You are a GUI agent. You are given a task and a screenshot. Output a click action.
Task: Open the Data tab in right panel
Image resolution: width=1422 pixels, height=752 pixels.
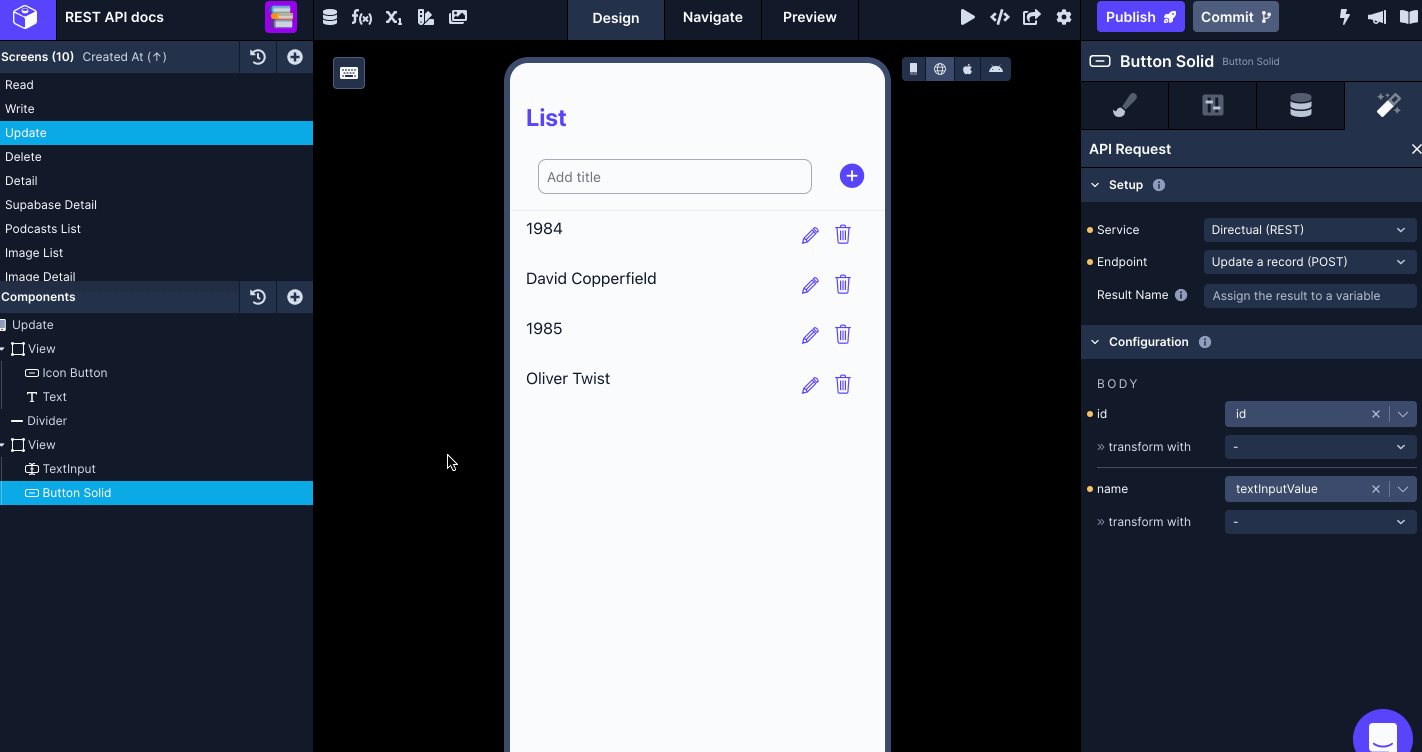pos(1301,105)
